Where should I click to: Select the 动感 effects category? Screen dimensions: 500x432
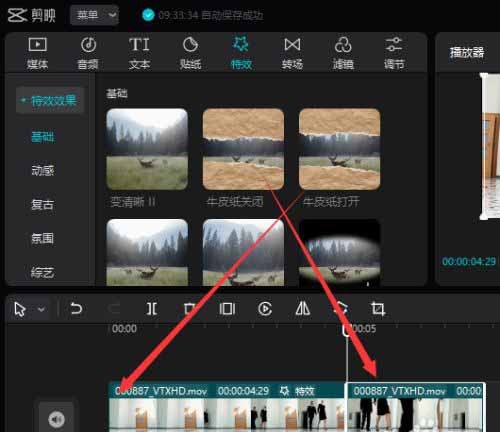click(43, 171)
